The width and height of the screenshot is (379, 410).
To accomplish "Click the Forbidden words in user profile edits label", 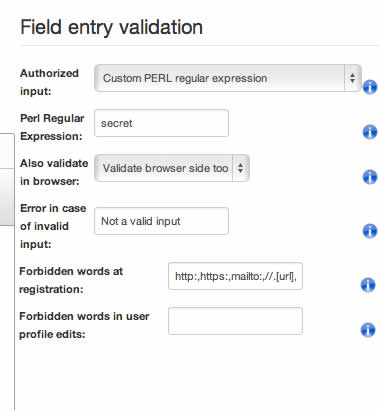I will coord(84,325).
